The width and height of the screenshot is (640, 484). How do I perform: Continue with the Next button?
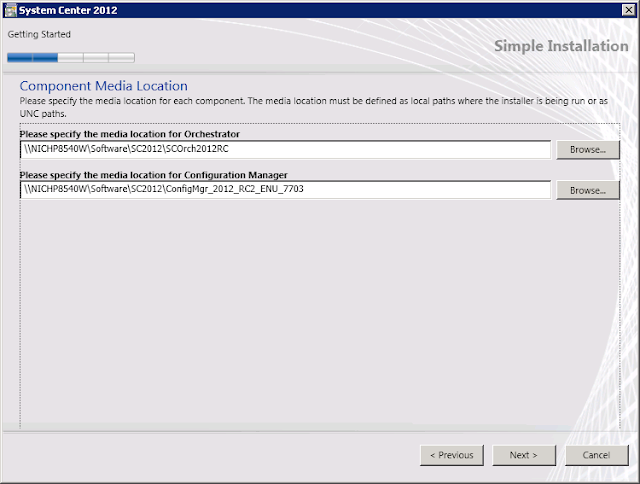click(x=524, y=455)
